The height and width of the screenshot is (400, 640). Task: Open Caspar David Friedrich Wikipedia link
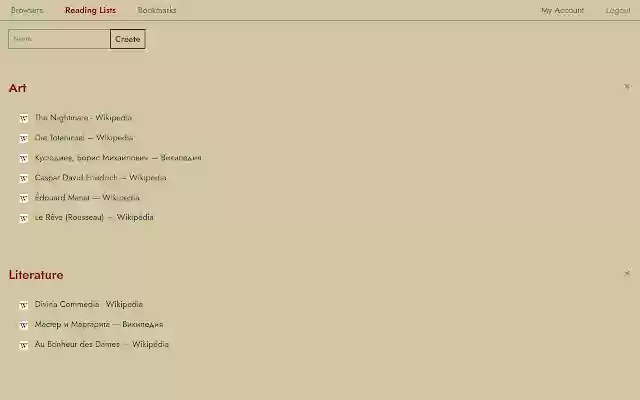click(x=100, y=178)
